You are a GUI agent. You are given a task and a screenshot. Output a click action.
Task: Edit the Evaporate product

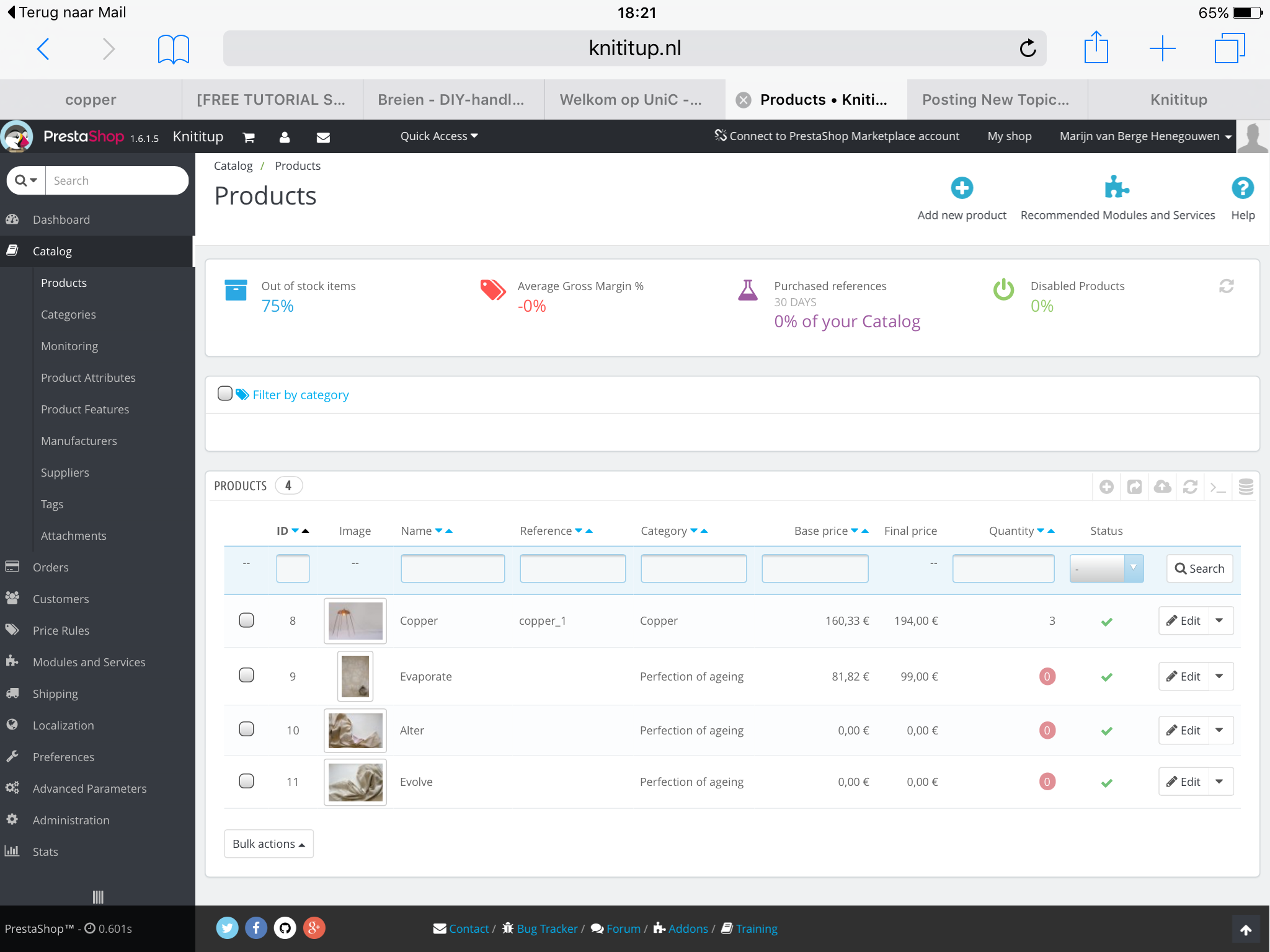pyautogui.click(x=1183, y=676)
